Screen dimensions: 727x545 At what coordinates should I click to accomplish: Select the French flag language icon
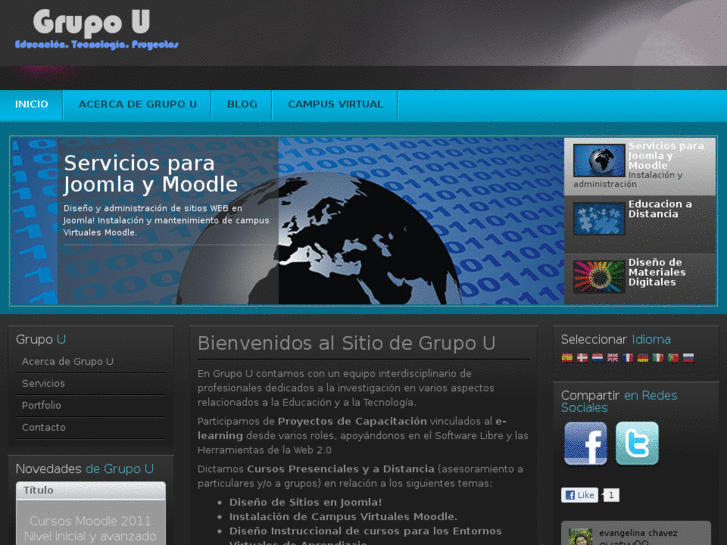click(628, 358)
